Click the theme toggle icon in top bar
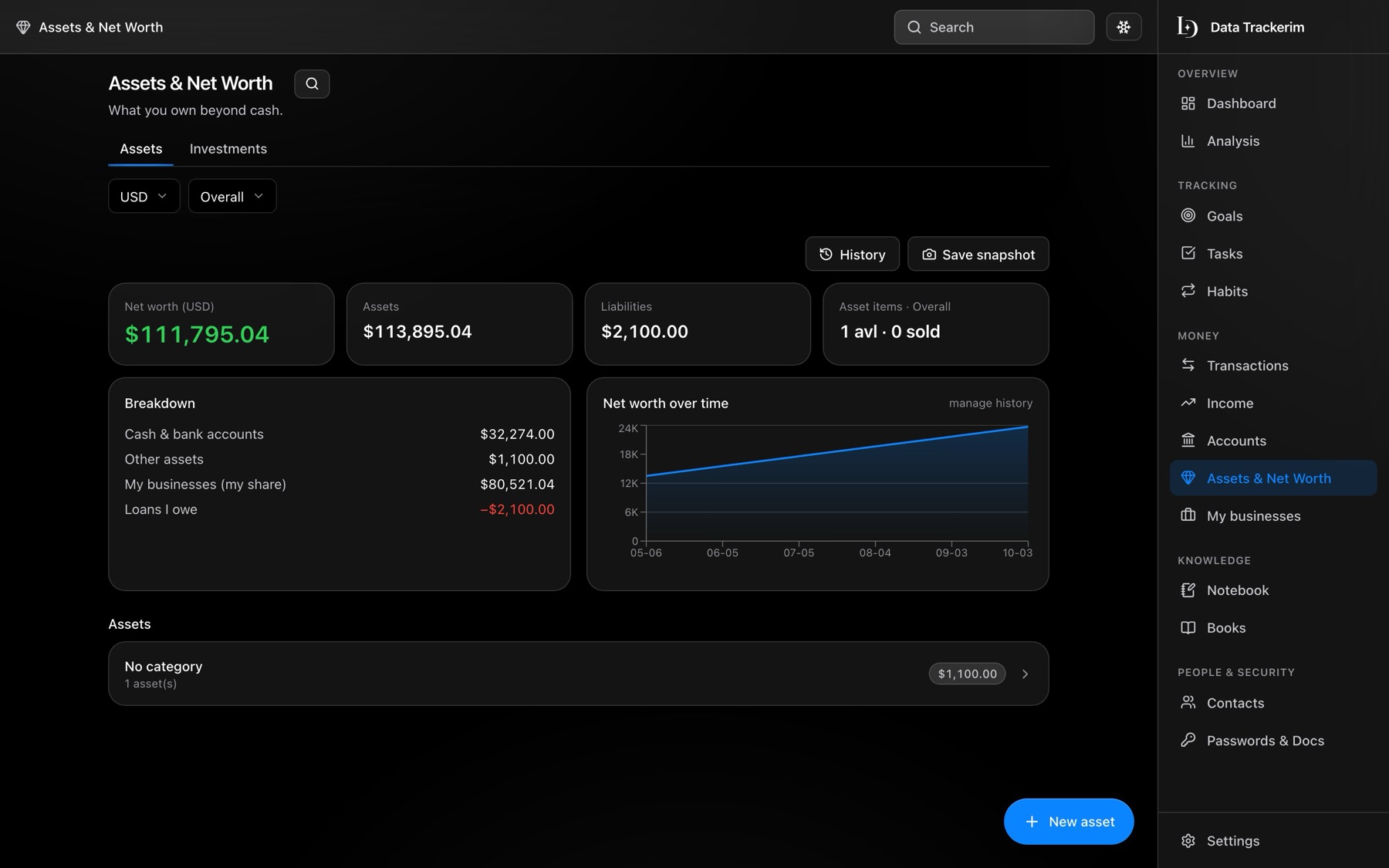This screenshot has height=868, width=1389. [1124, 27]
